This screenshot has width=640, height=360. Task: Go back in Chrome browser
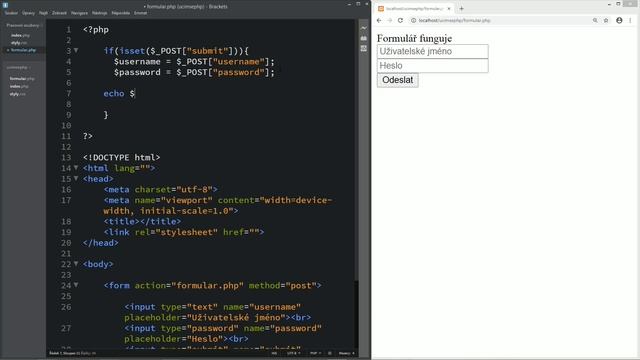(379, 20)
